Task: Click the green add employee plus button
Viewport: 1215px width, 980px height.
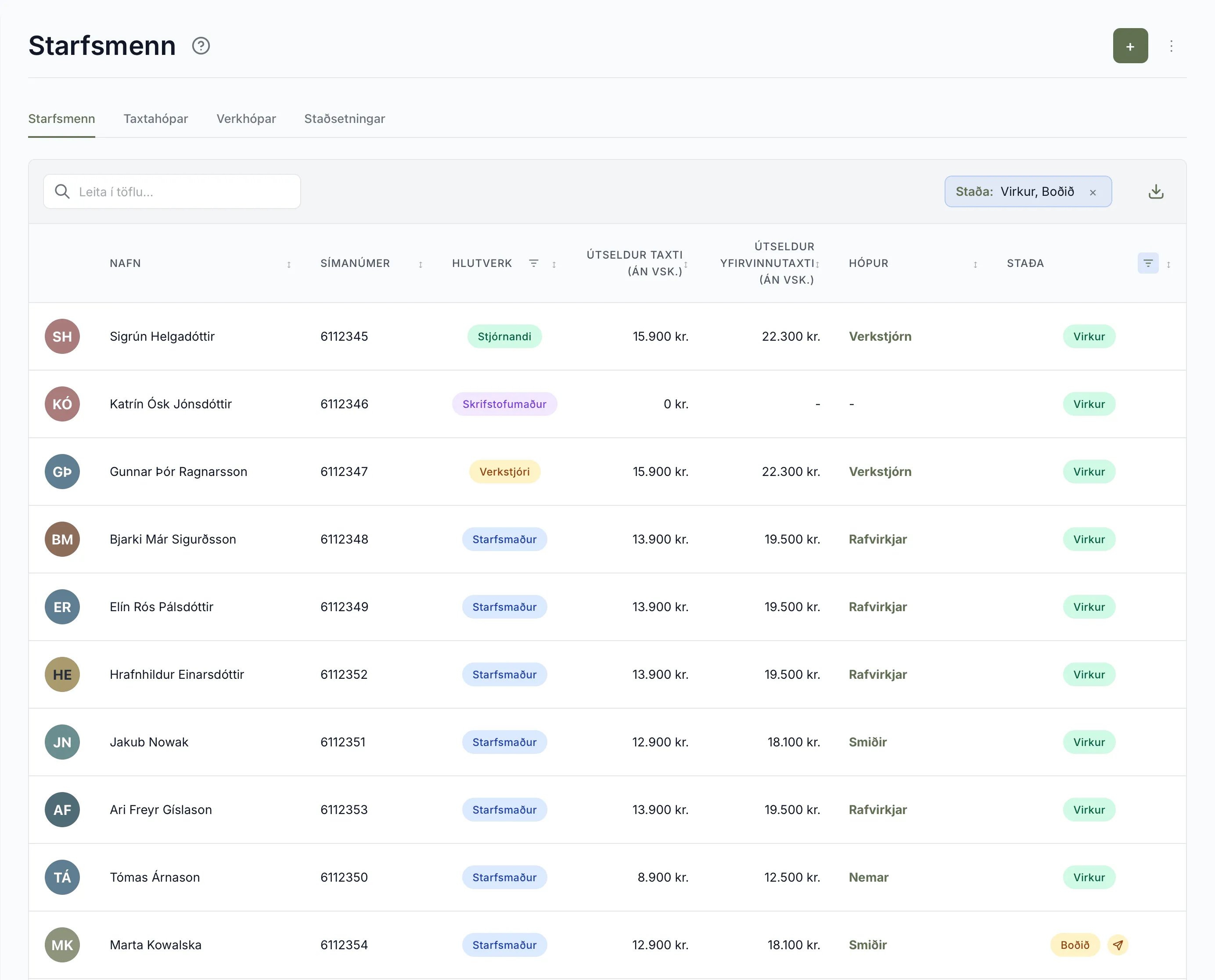Action: click(x=1130, y=46)
